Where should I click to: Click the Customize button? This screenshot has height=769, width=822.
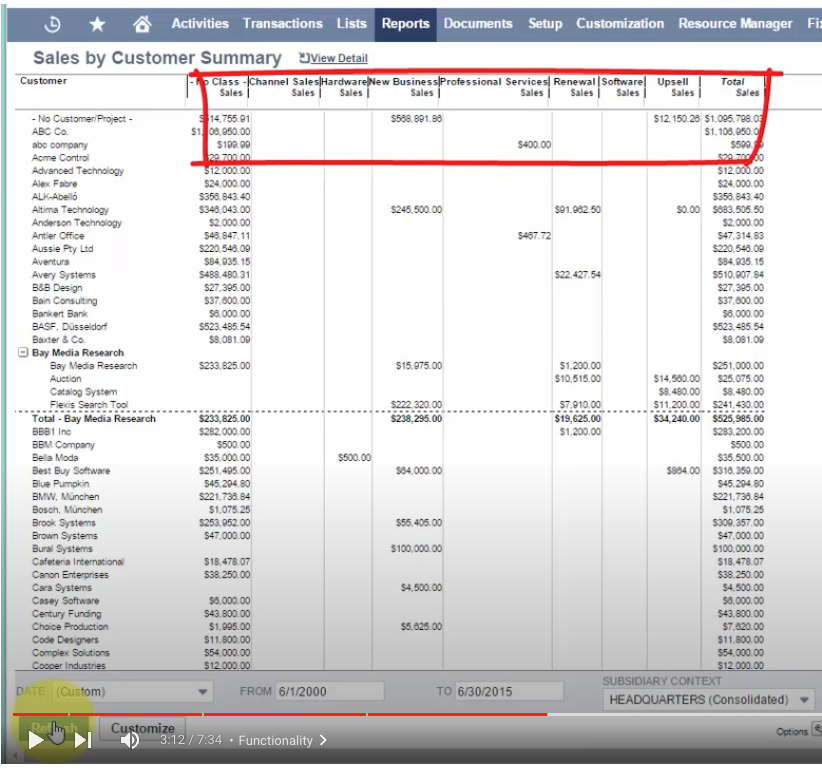[x=143, y=729]
